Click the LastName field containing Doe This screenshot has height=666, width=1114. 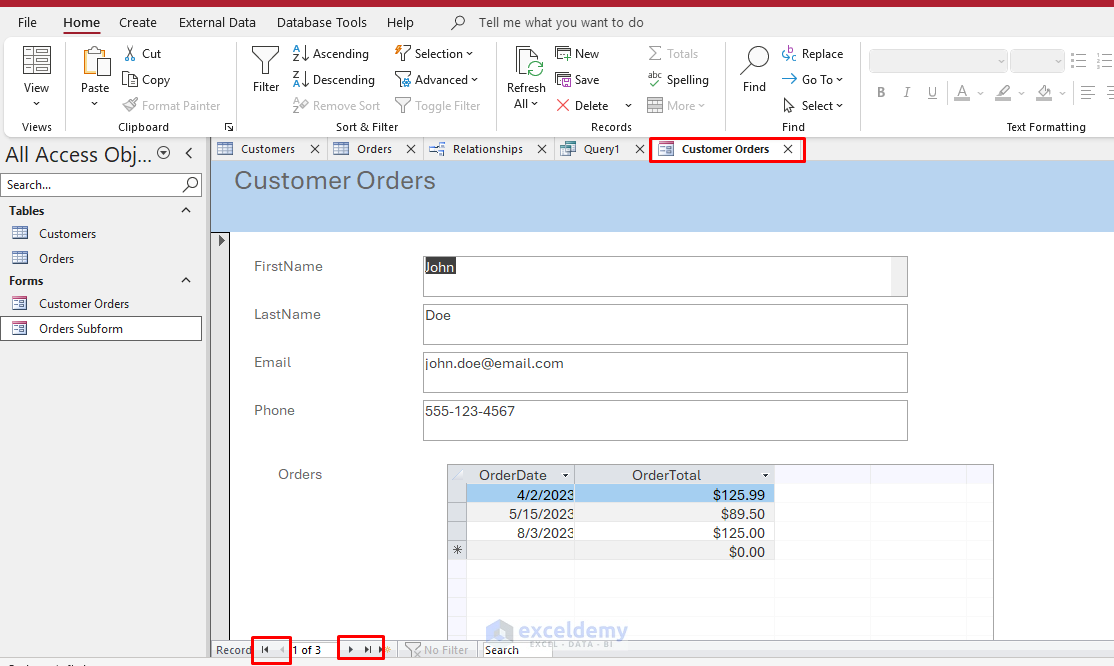665,324
